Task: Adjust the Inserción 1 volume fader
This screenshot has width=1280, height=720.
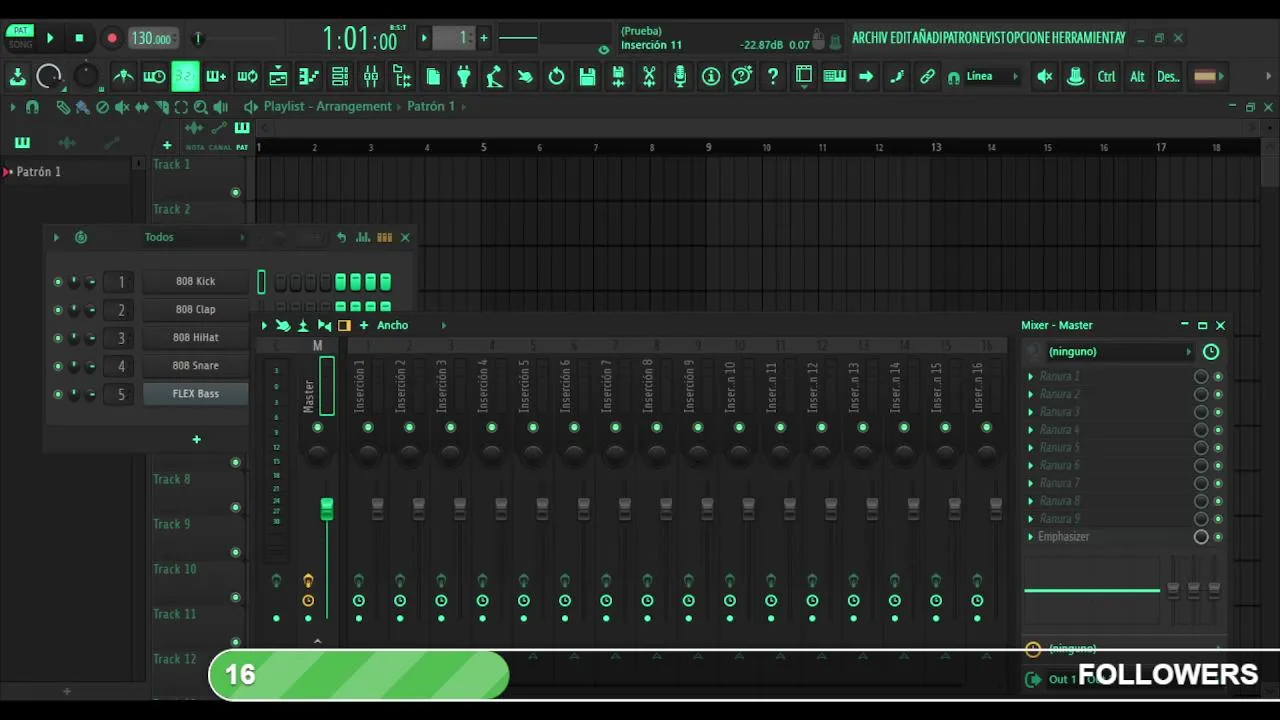Action: (x=377, y=508)
